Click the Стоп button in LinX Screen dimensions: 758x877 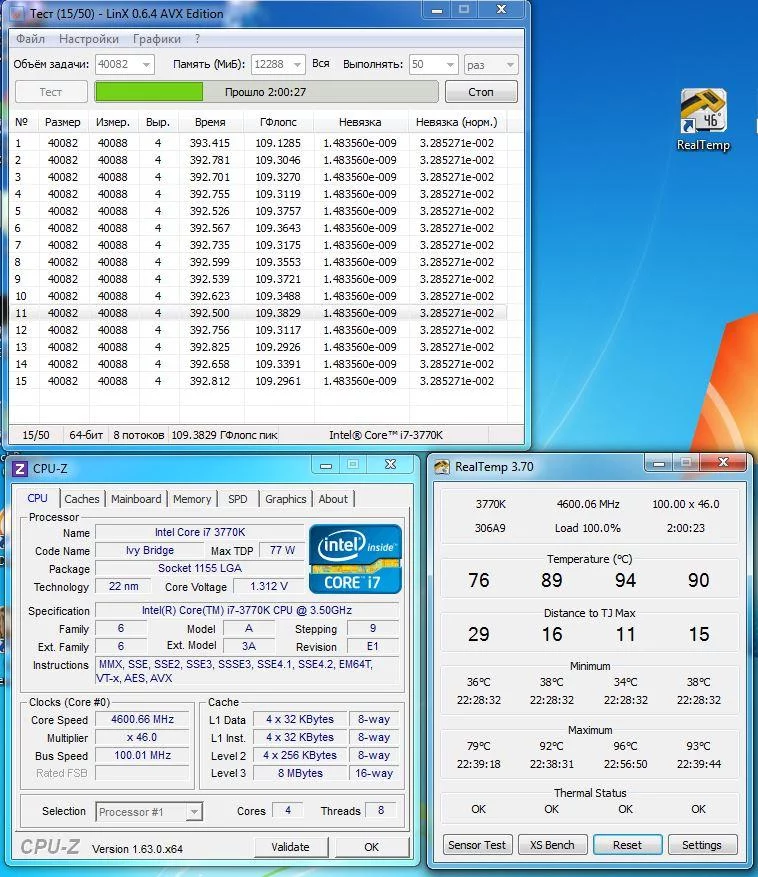[481, 92]
